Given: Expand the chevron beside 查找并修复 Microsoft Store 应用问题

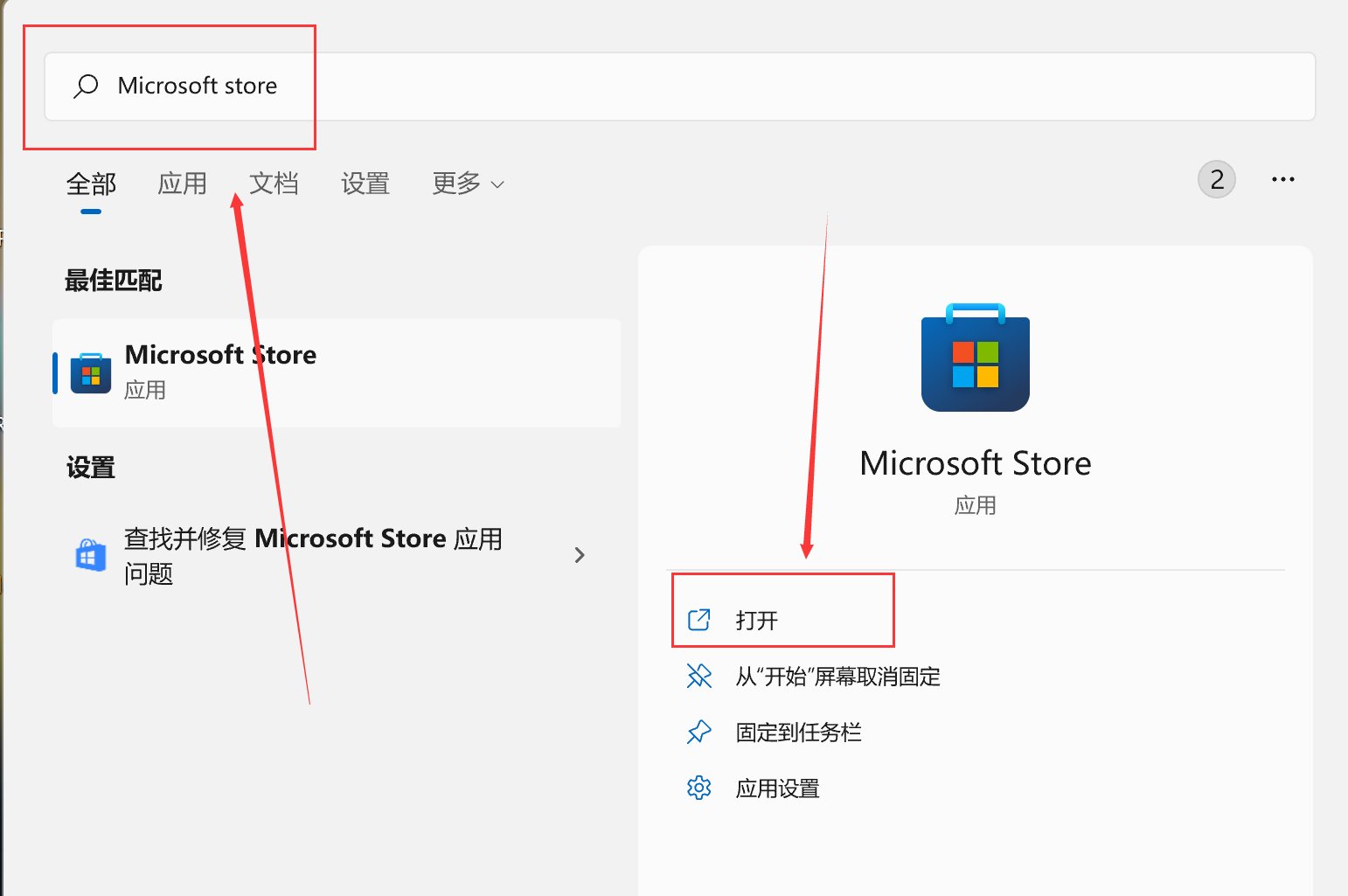Looking at the screenshot, I should [580, 554].
